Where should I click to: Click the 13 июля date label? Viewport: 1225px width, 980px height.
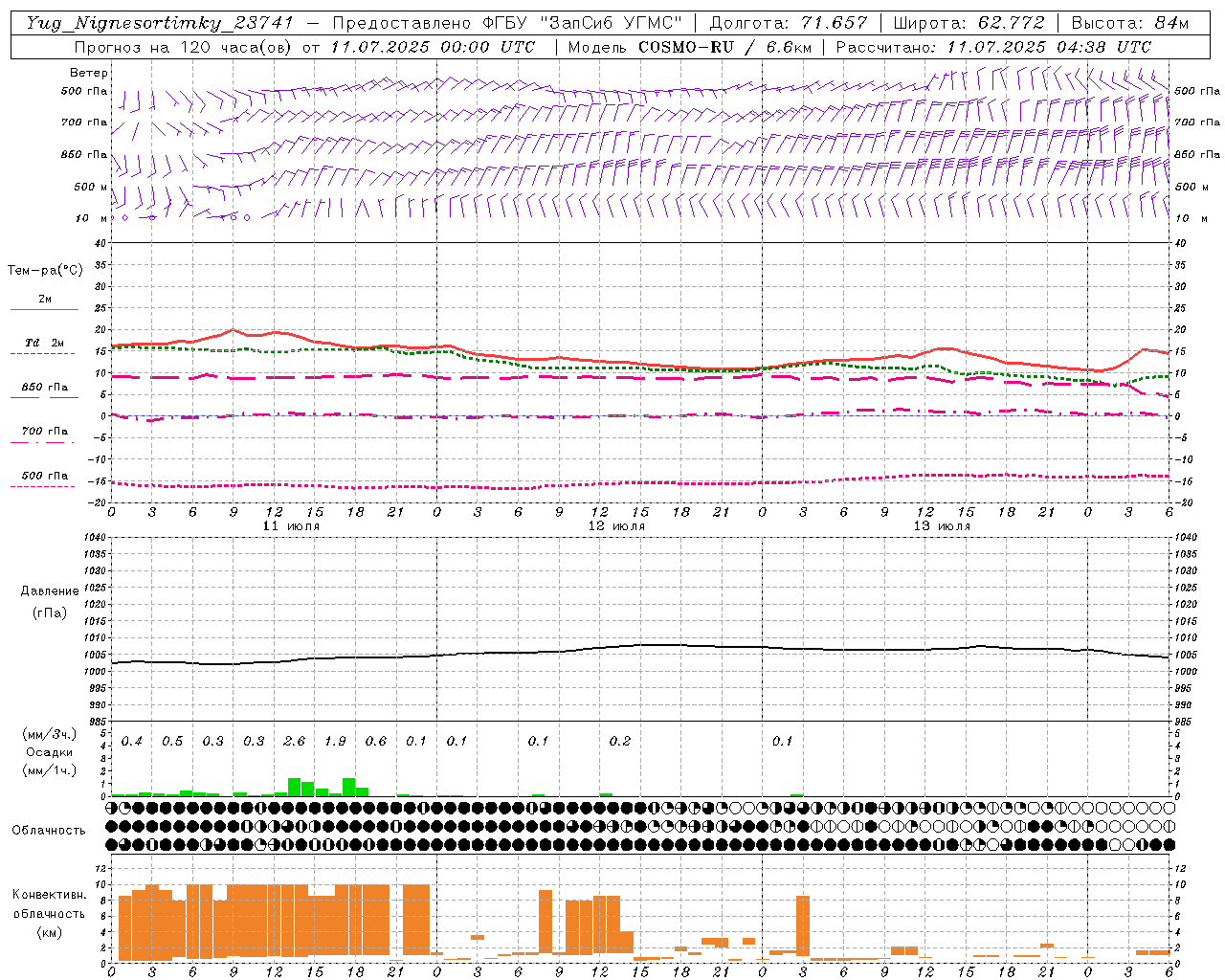pyautogui.click(x=942, y=526)
